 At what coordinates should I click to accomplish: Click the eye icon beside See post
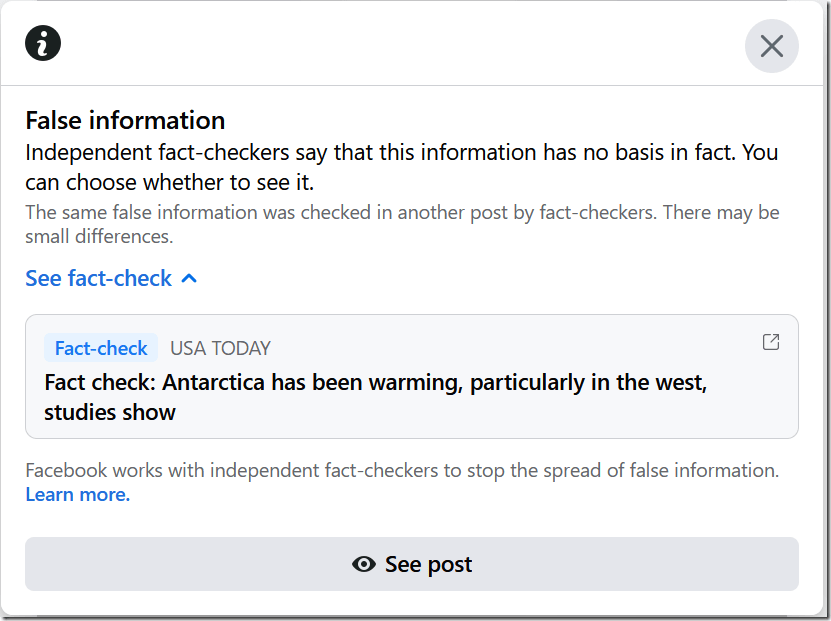tap(364, 564)
